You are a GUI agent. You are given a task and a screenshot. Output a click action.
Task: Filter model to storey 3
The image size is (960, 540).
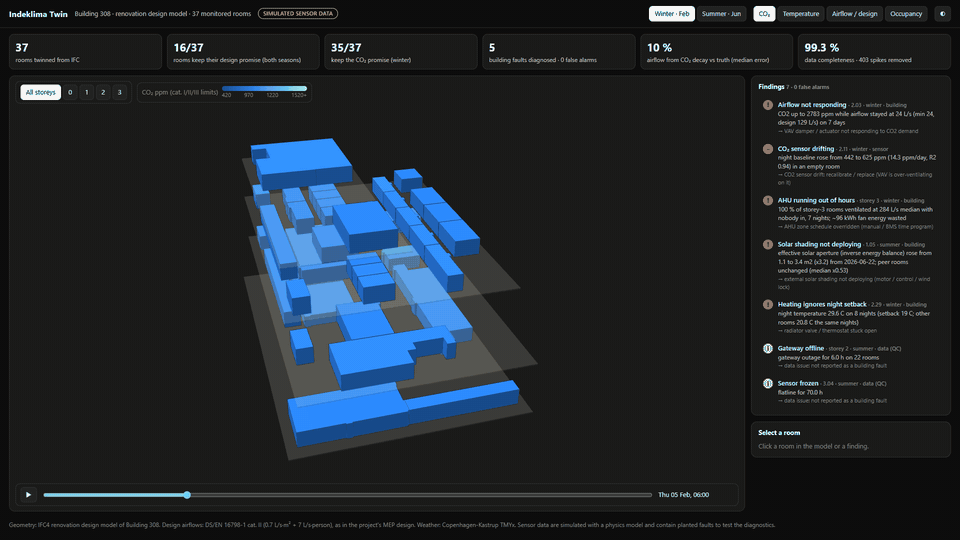tap(119, 92)
